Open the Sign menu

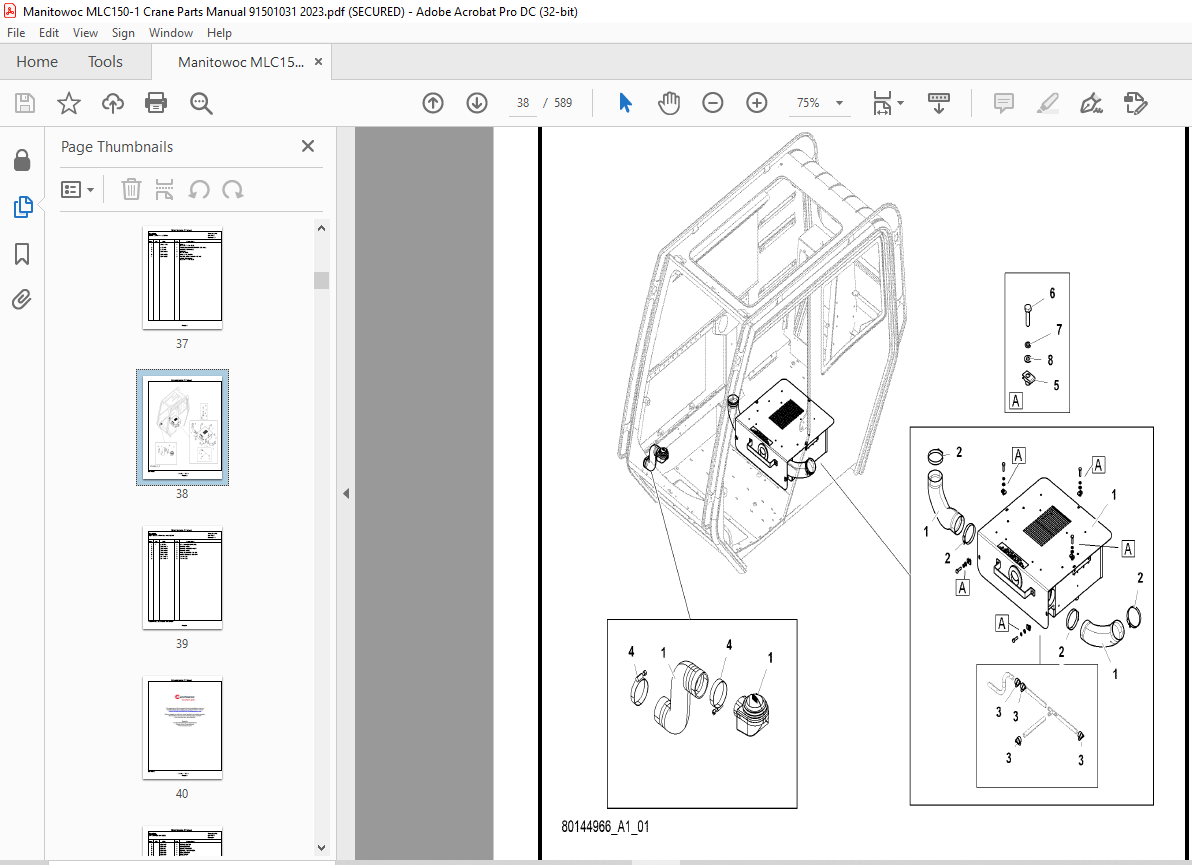pos(123,33)
